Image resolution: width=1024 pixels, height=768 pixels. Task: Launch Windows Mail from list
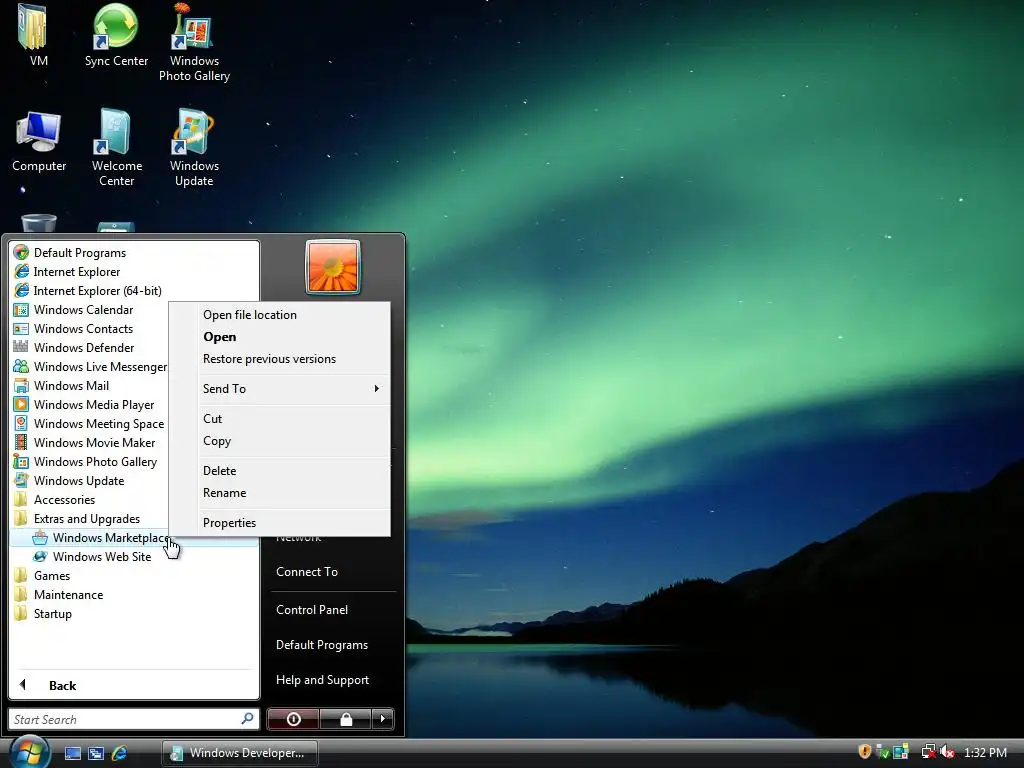90,385
